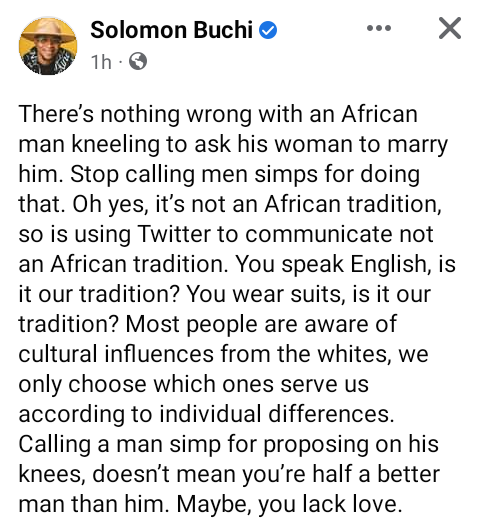
Task: Click the word "kneeling" in the post
Action: [115, 145]
